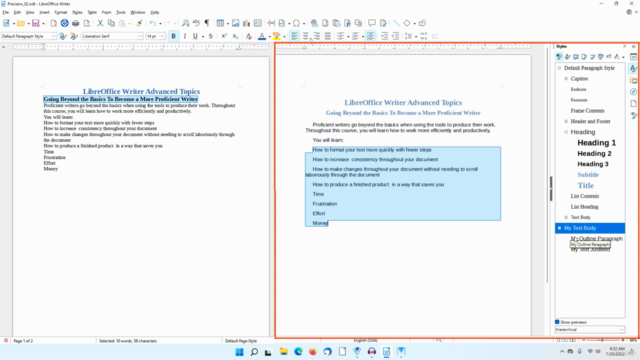Screen dimensions: 640x360
Task: Toggle Paragraph Styles view in Styles panel
Action: click(559, 57)
